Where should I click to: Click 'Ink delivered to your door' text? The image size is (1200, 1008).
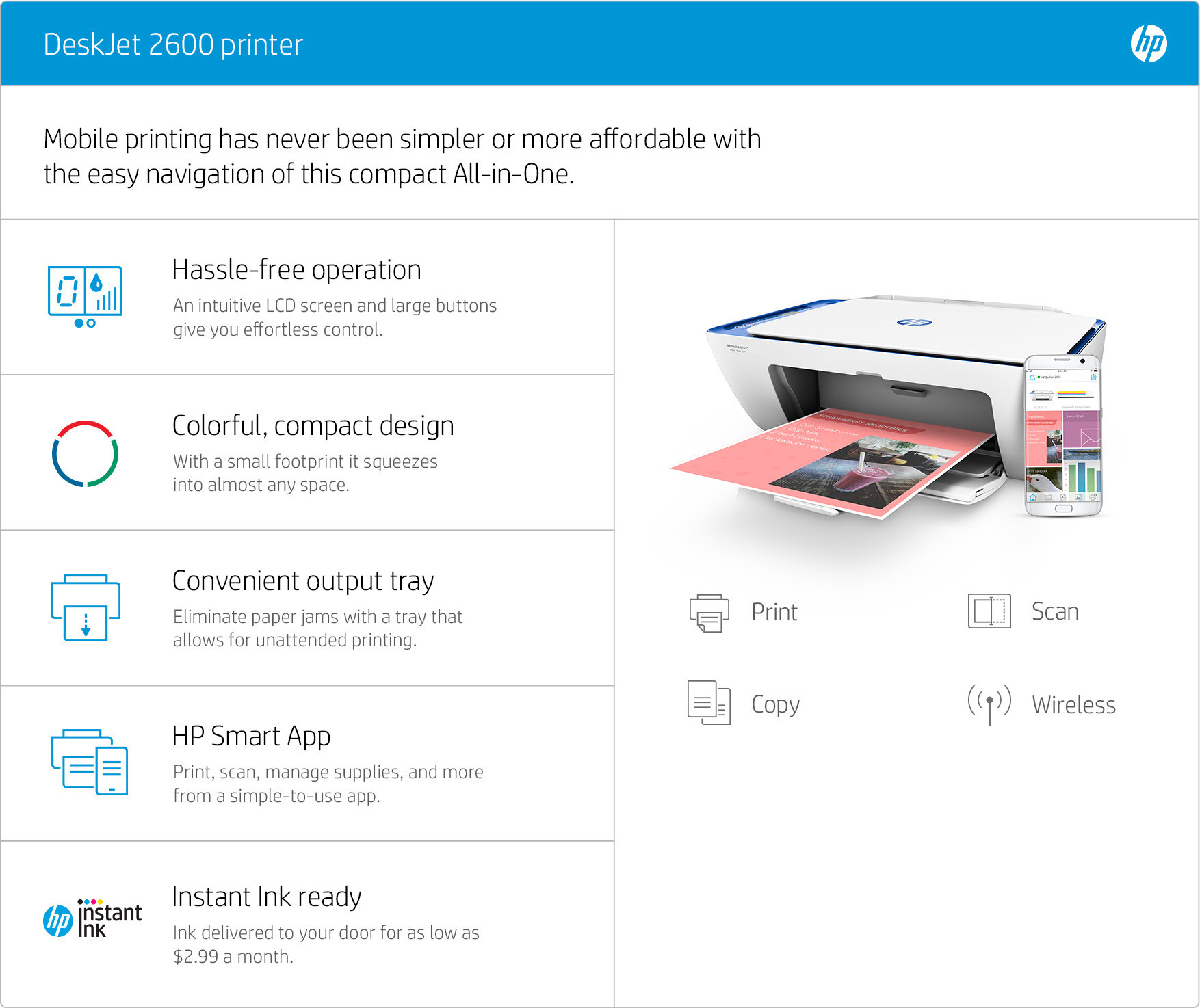[326, 933]
